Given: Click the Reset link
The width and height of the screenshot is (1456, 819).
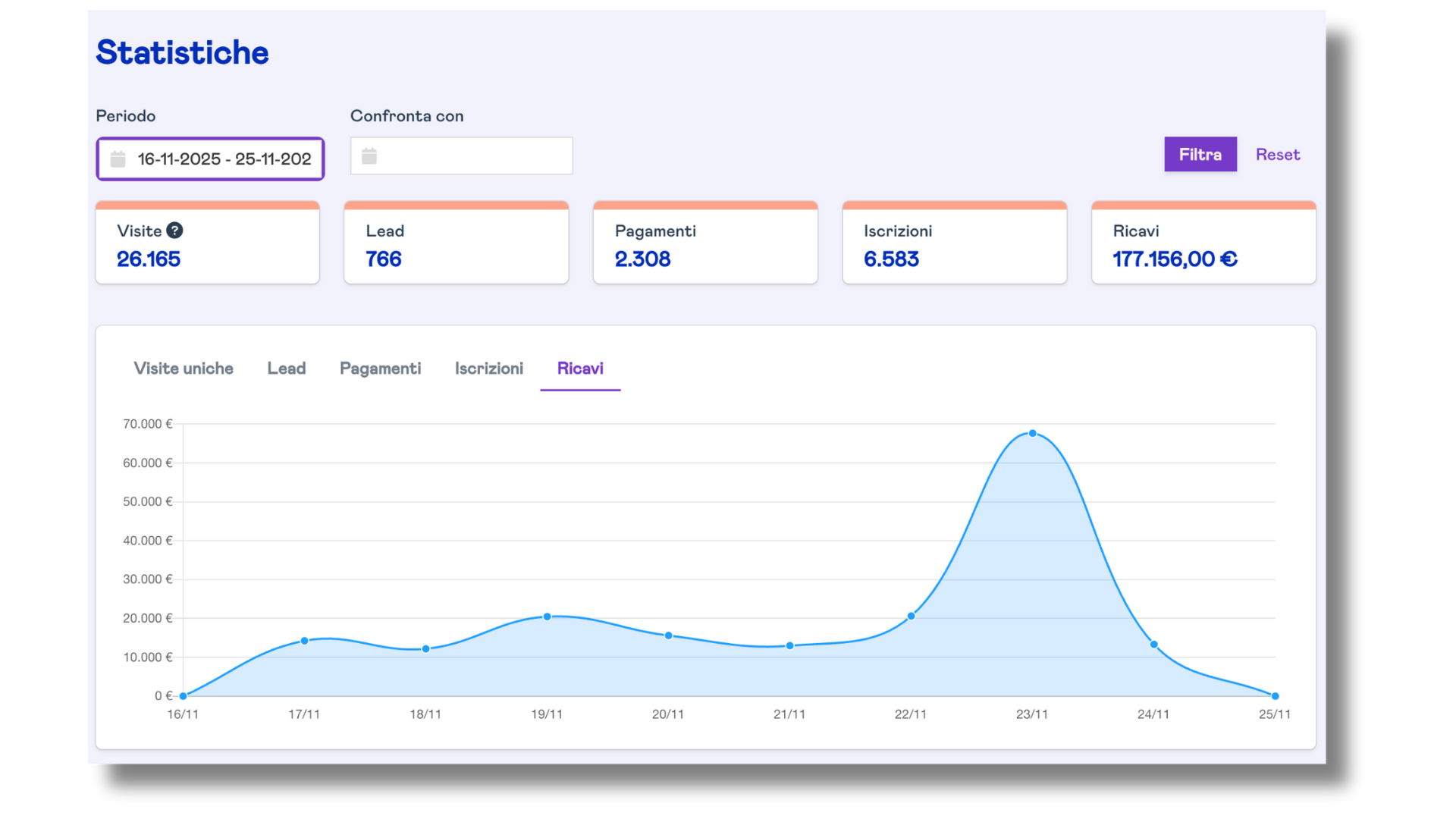Looking at the screenshot, I should pyautogui.click(x=1277, y=155).
